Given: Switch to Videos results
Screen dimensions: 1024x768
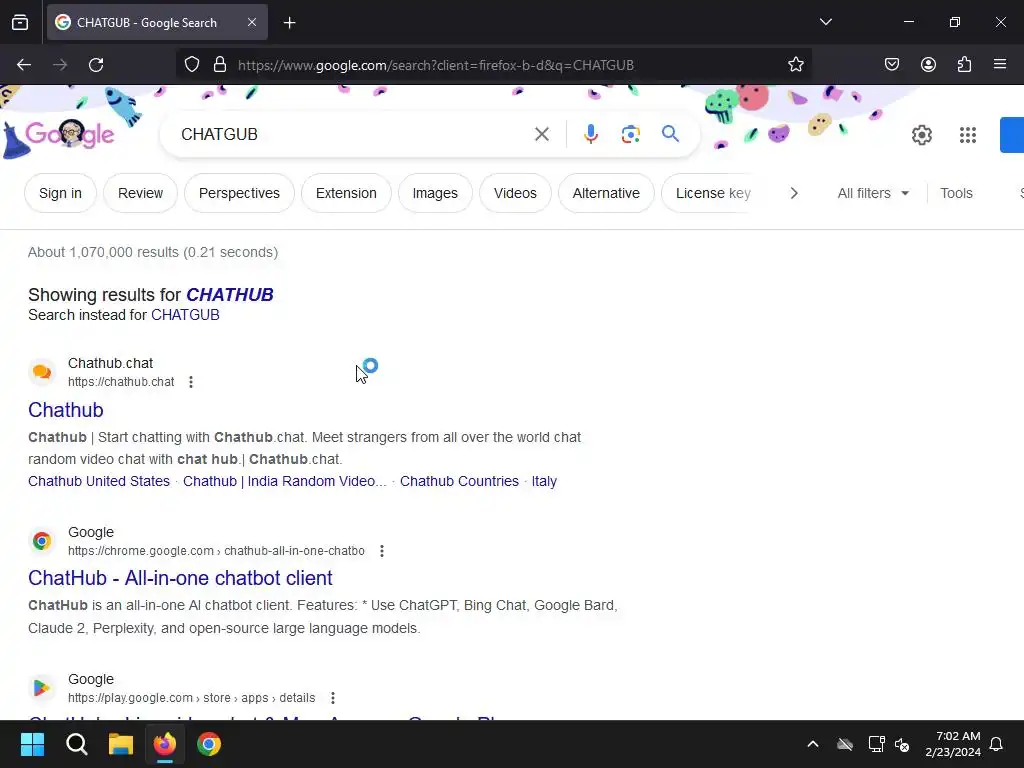Looking at the screenshot, I should tap(515, 193).
